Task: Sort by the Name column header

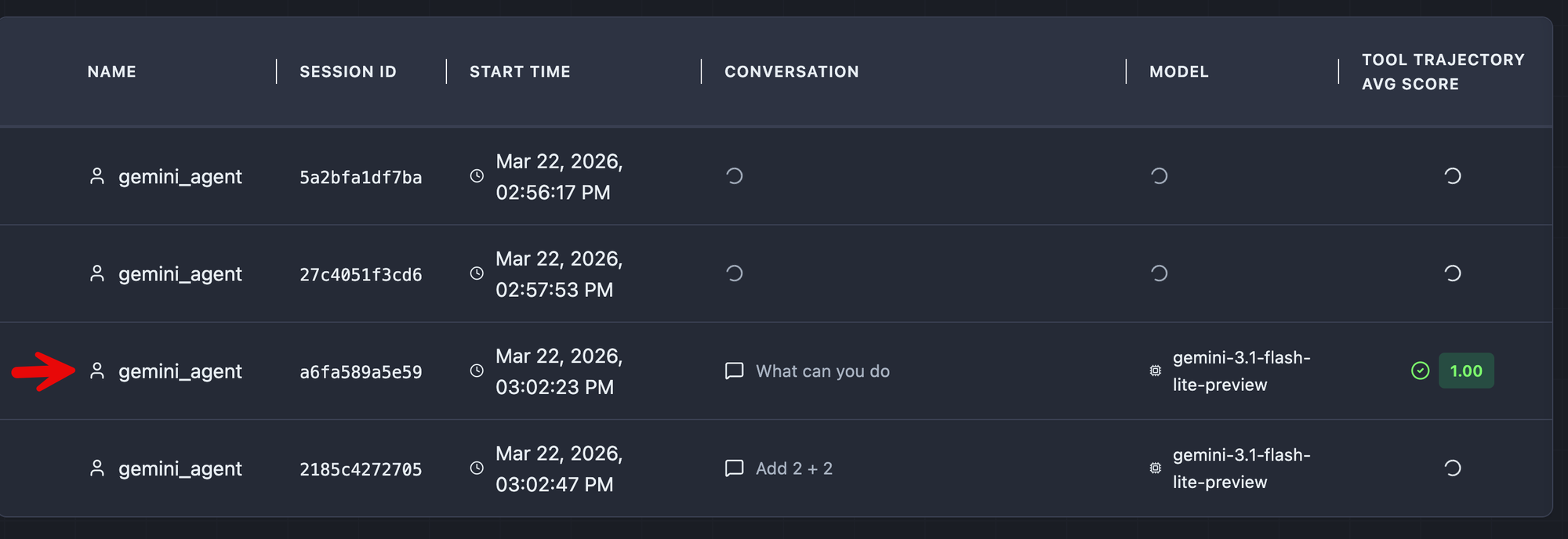Action: 111,72
